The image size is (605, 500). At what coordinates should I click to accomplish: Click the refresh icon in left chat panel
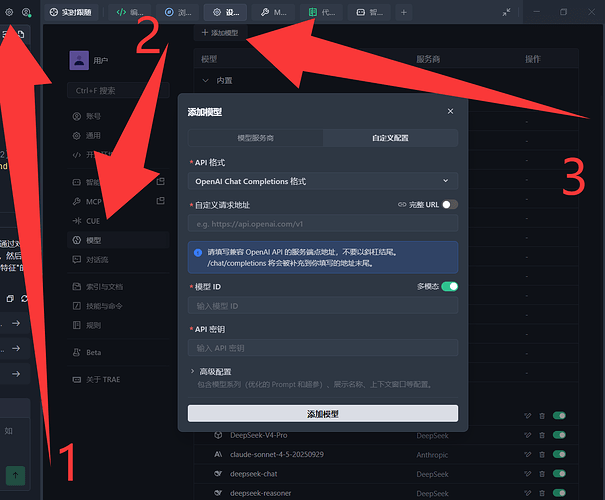pos(24,299)
